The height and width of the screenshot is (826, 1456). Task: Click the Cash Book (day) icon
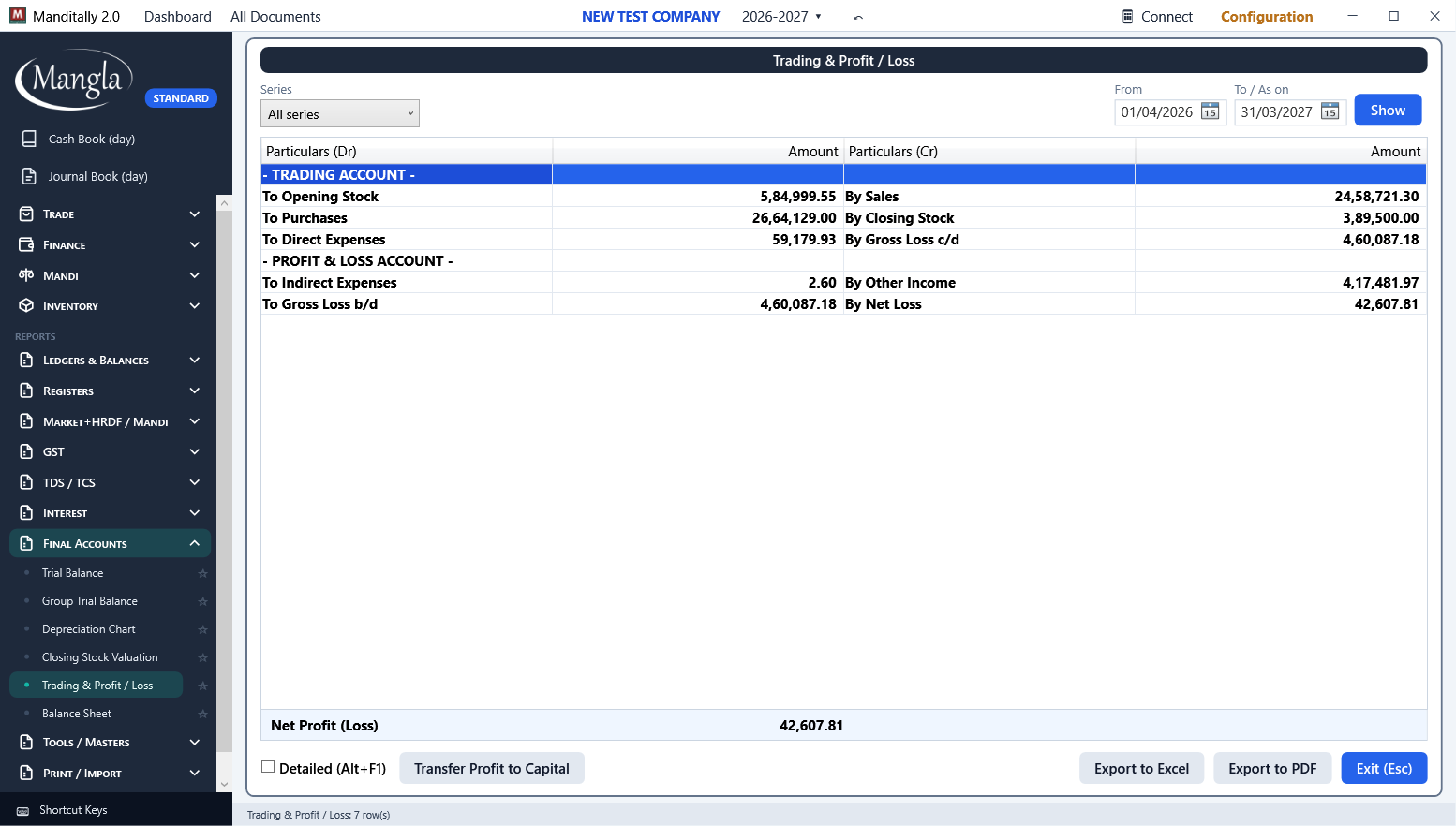tap(29, 139)
